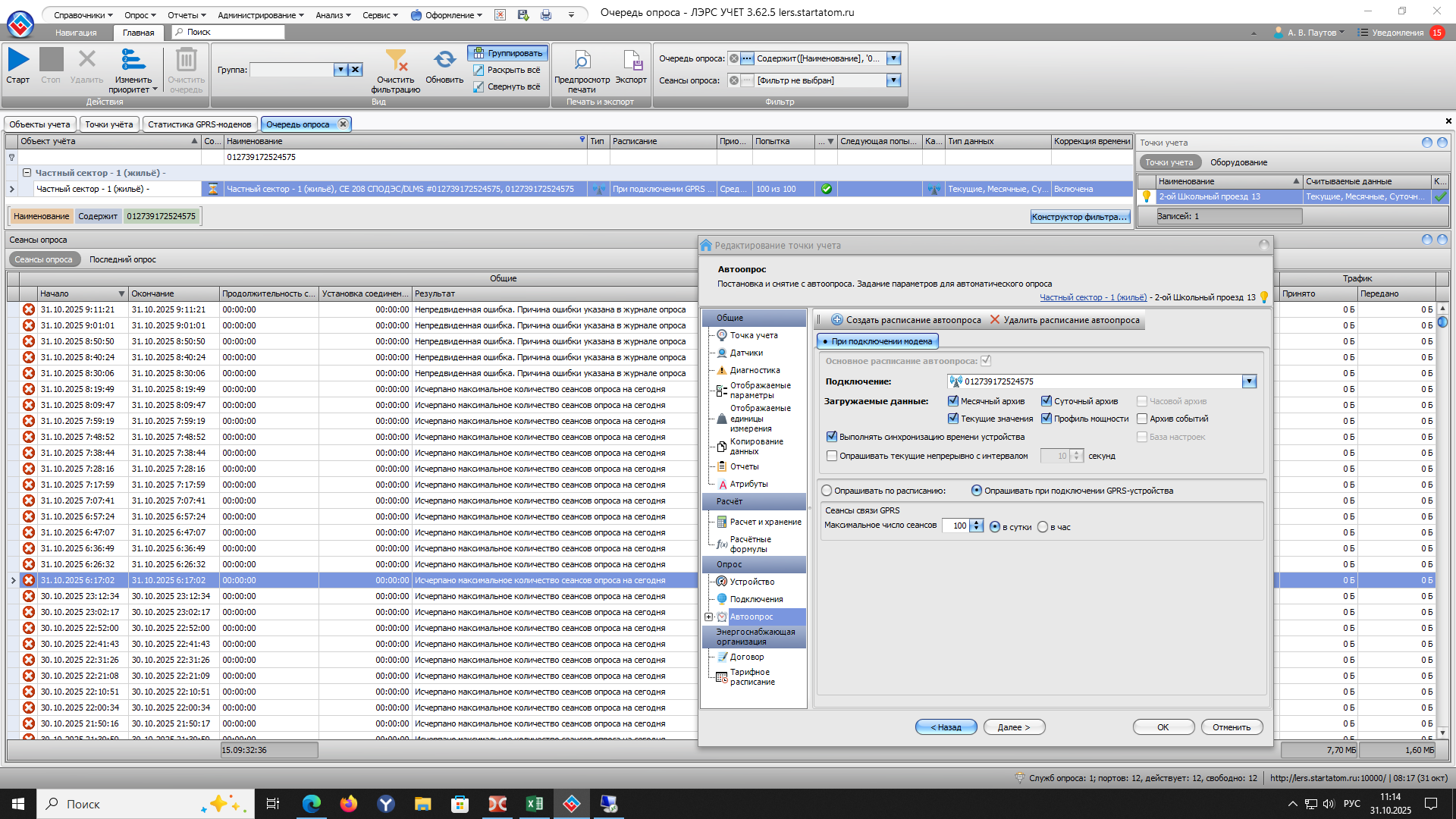This screenshot has height=819, width=1456.
Task: Click the Filter constructor button
Action: point(1080,217)
